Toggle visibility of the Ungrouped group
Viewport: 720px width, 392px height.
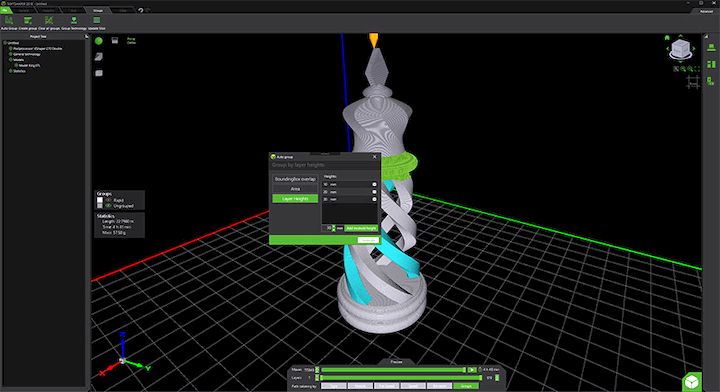(x=108, y=206)
